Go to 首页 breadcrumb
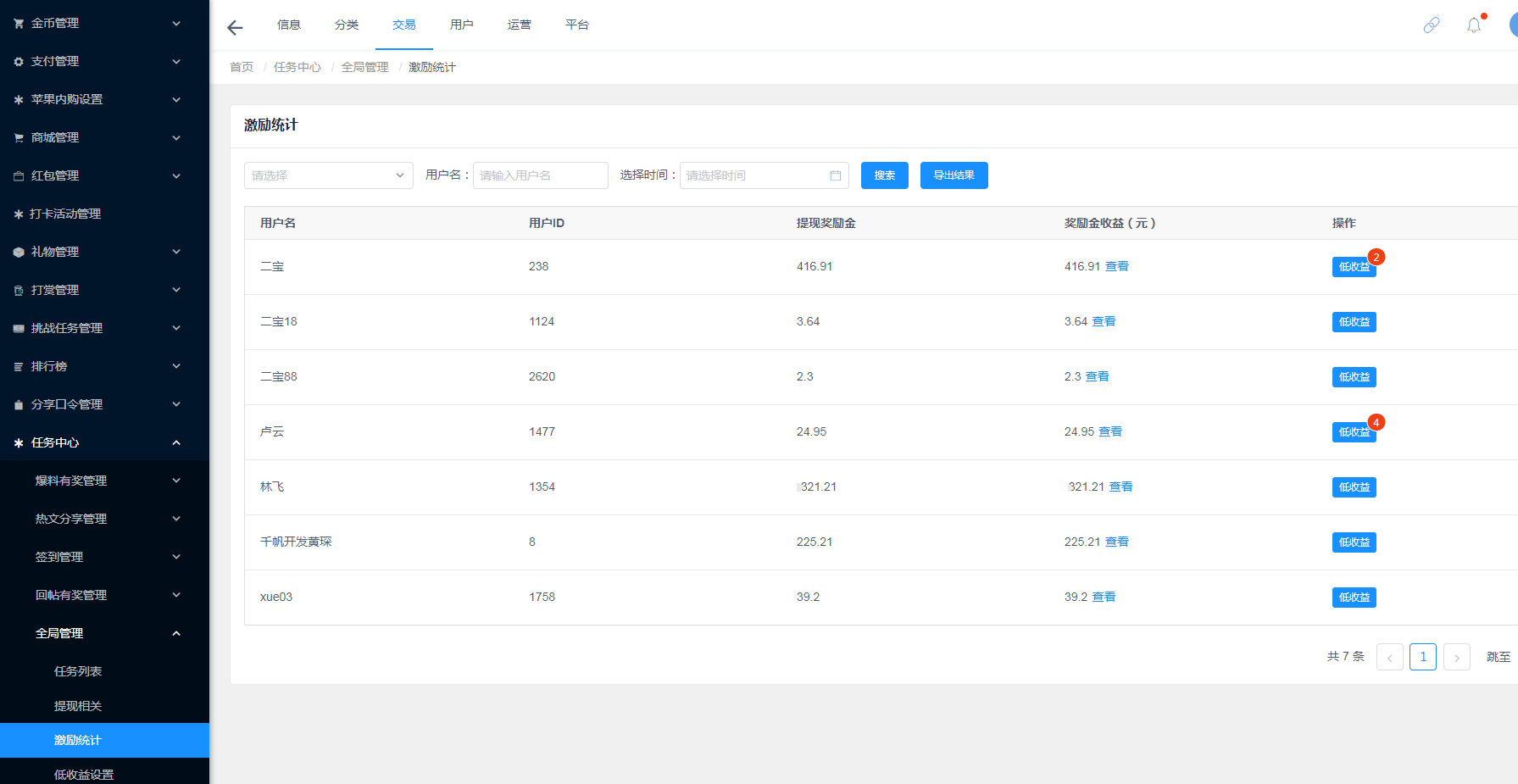1518x784 pixels. tap(242, 67)
